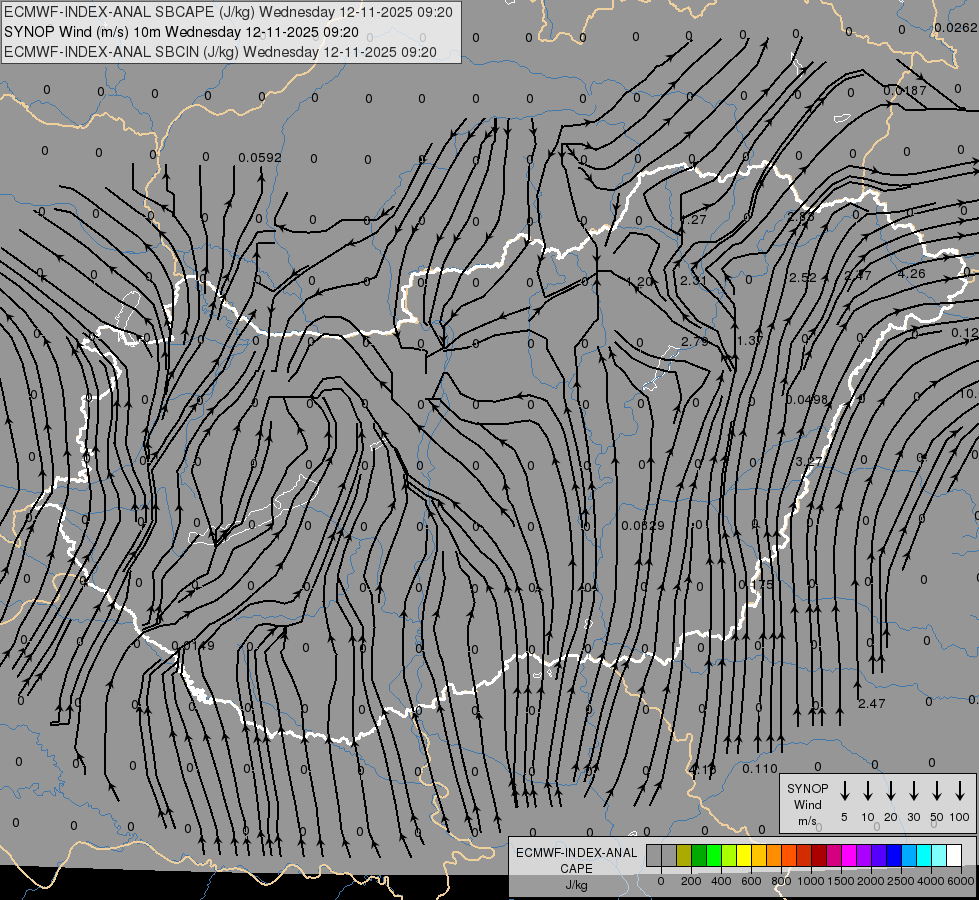
Task: Click the 0.175 value on the map
Action: (755, 585)
